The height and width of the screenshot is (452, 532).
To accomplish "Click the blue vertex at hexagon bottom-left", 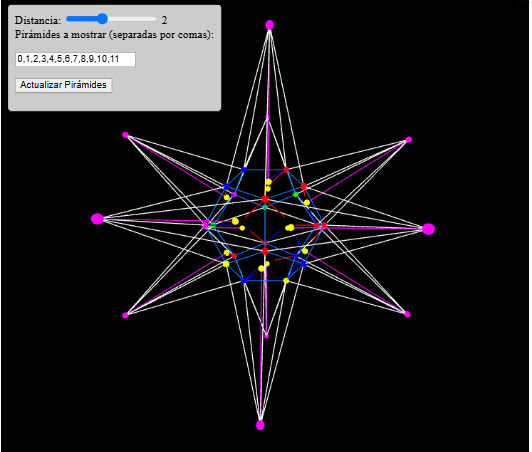I will point(244,281).
